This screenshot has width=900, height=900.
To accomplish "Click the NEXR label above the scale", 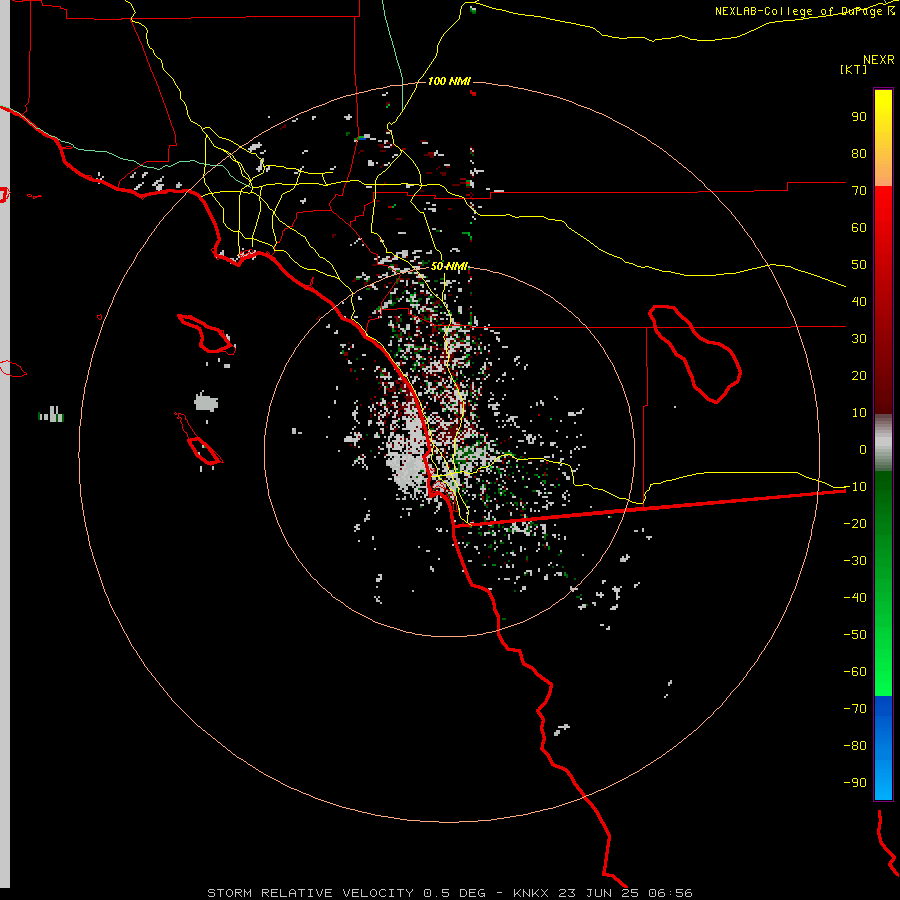I will 879,60.
